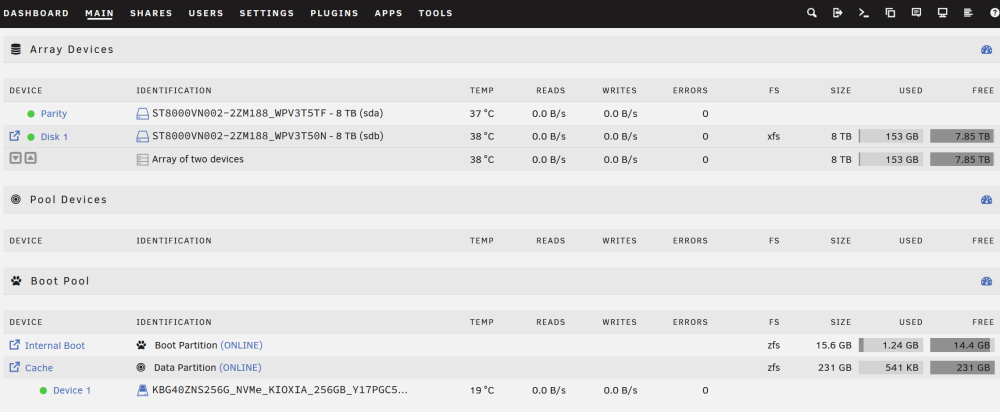The width and height of the screenshot is (1000, 412).
Task: Click the 231 GB free bar of Cache
Action: click(x=962, y=367)
